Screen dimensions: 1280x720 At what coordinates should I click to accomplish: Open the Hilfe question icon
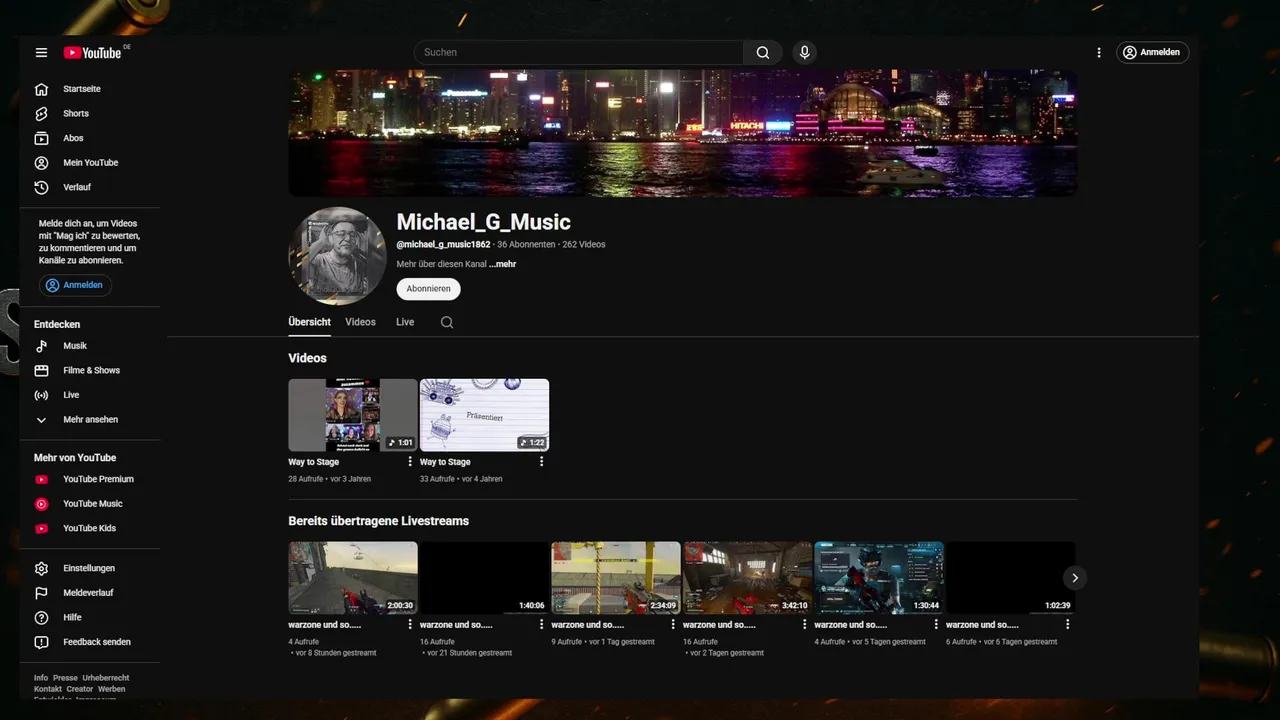(x=41, y=618)
